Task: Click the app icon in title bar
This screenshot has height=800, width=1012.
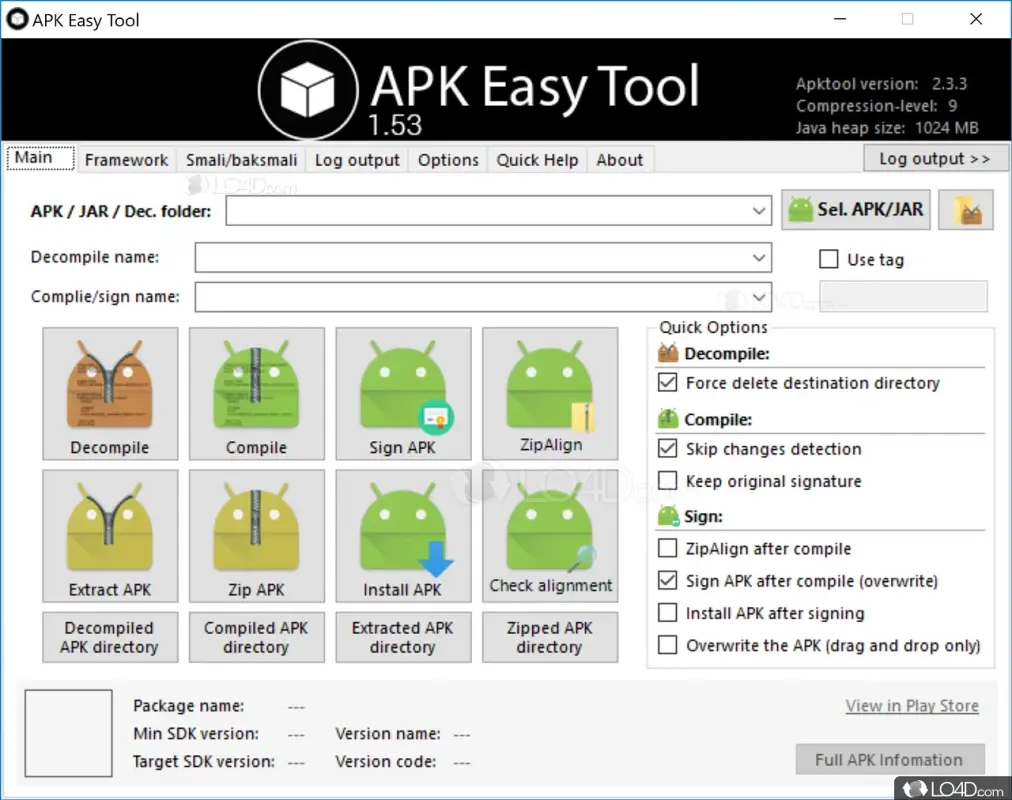Action: (17, 19)
